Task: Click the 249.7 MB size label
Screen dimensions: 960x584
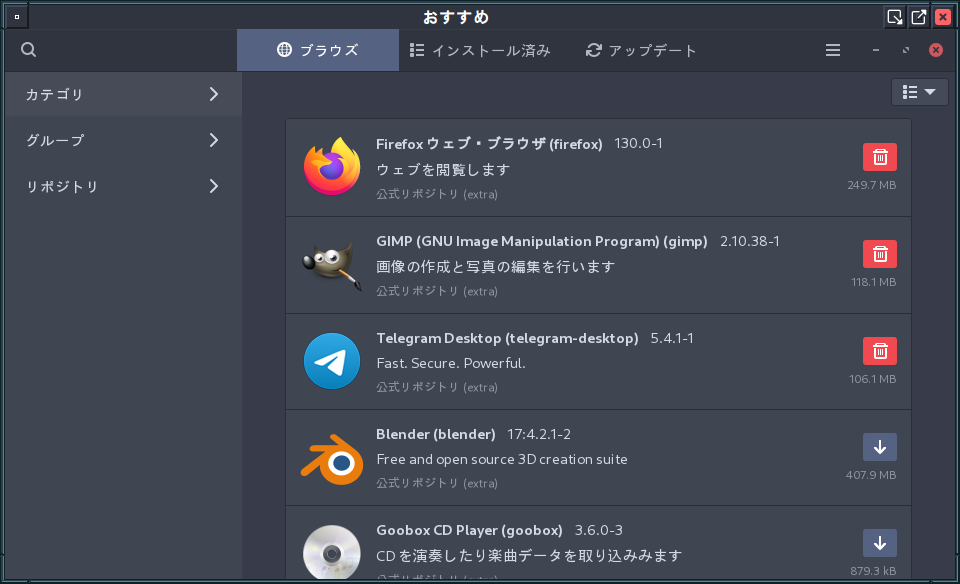Action: click(872, 185)
